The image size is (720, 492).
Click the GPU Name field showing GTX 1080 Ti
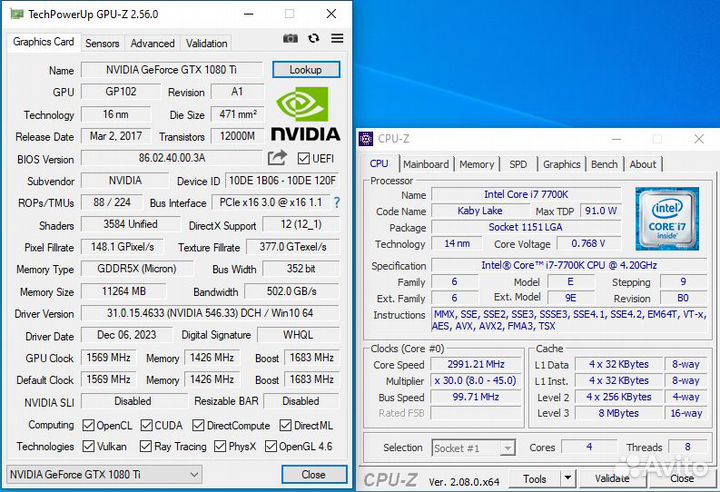tap(172, 69)
